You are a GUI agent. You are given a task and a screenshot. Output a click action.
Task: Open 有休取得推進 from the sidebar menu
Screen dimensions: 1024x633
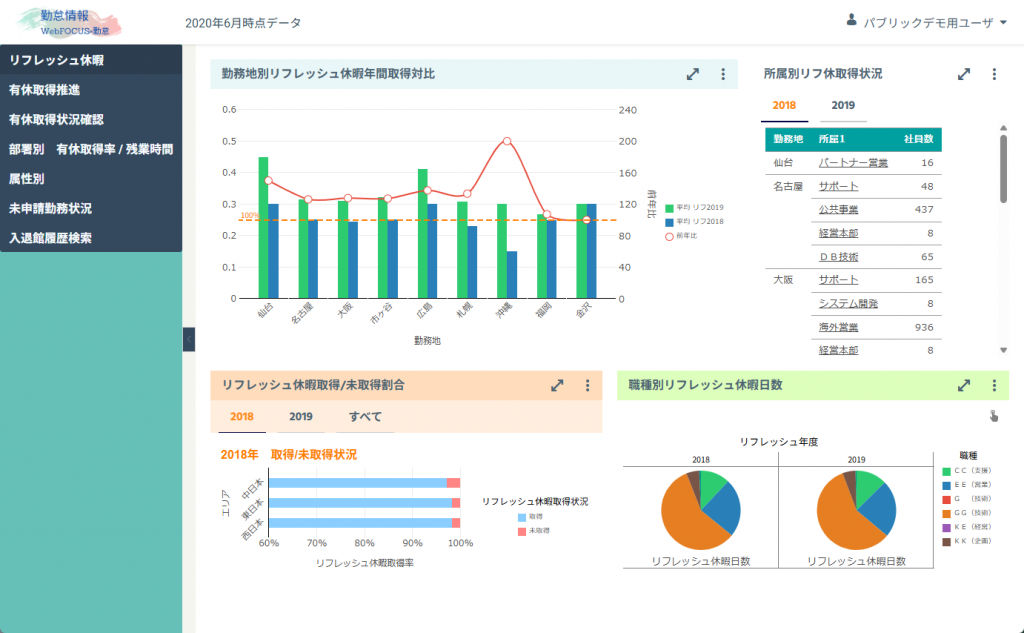click(58, 90)
